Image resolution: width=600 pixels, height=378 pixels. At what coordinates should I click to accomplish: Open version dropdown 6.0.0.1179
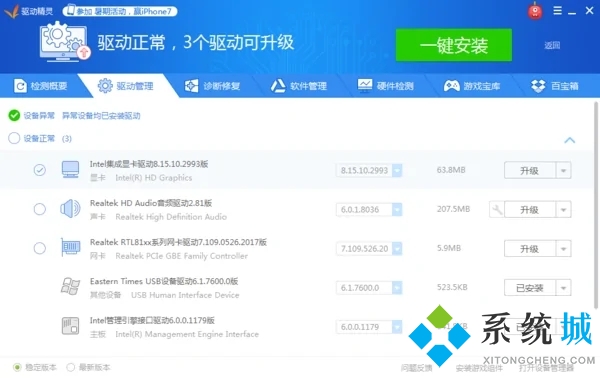397,327
